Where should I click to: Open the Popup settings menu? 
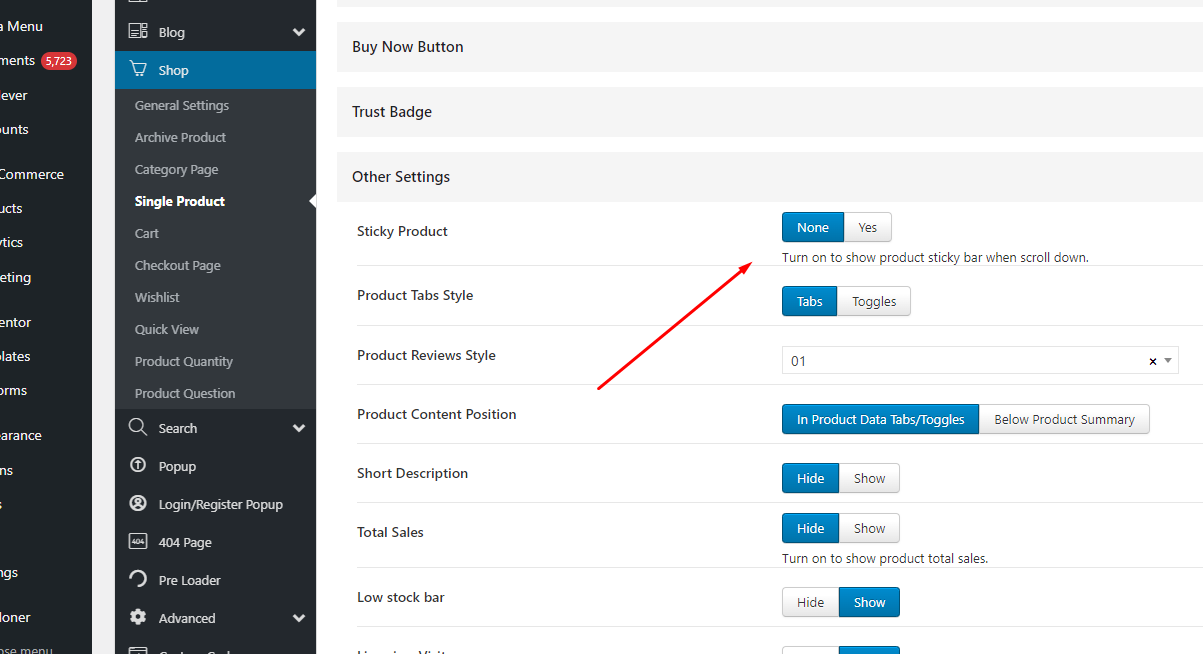coord(215,466)
